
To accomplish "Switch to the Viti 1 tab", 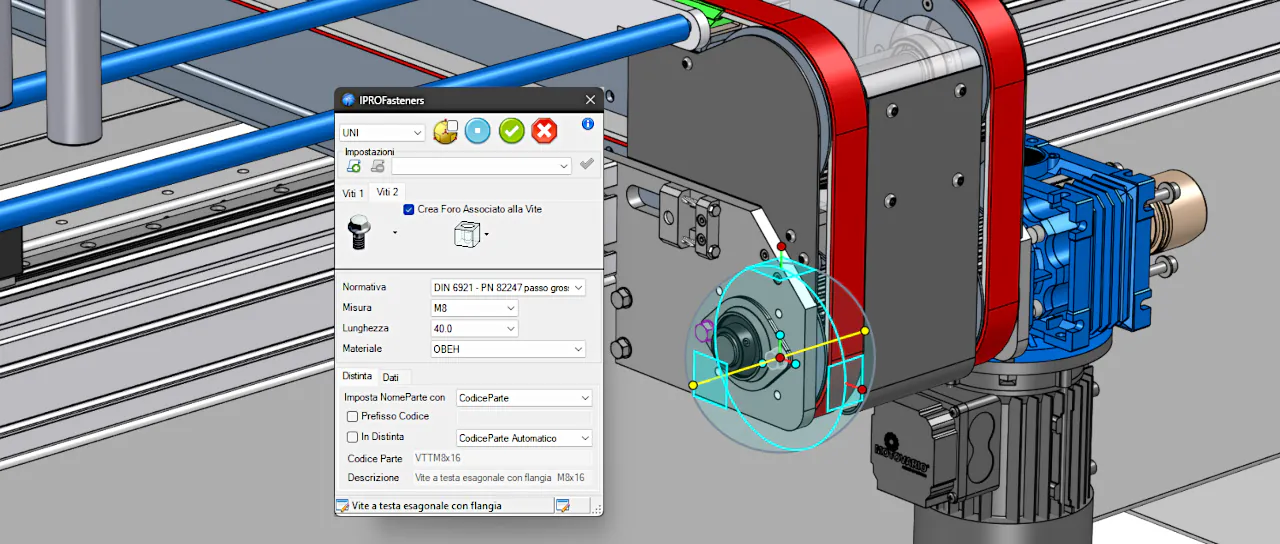I will point(353,192).
